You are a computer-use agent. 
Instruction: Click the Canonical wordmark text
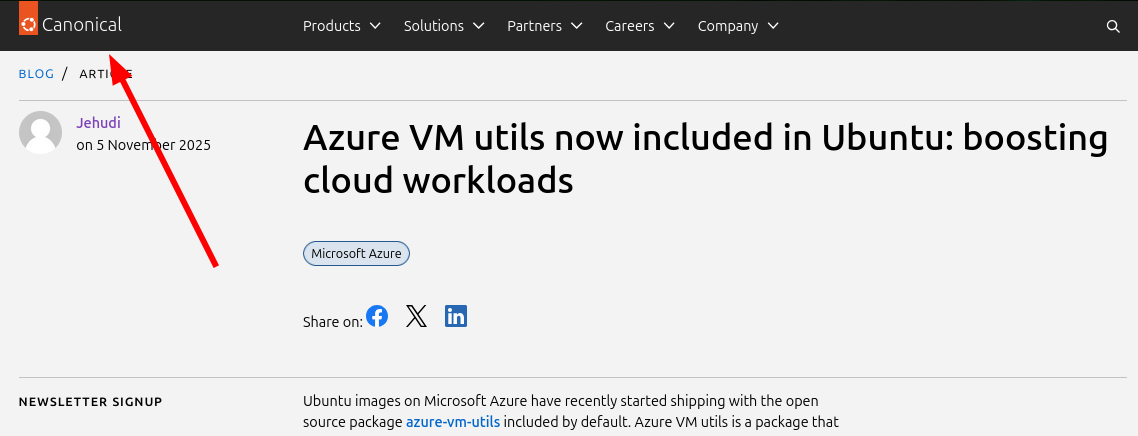82,25
